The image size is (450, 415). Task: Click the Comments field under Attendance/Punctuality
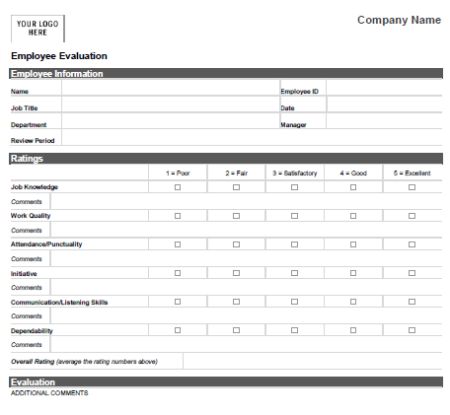coord(246,258)
